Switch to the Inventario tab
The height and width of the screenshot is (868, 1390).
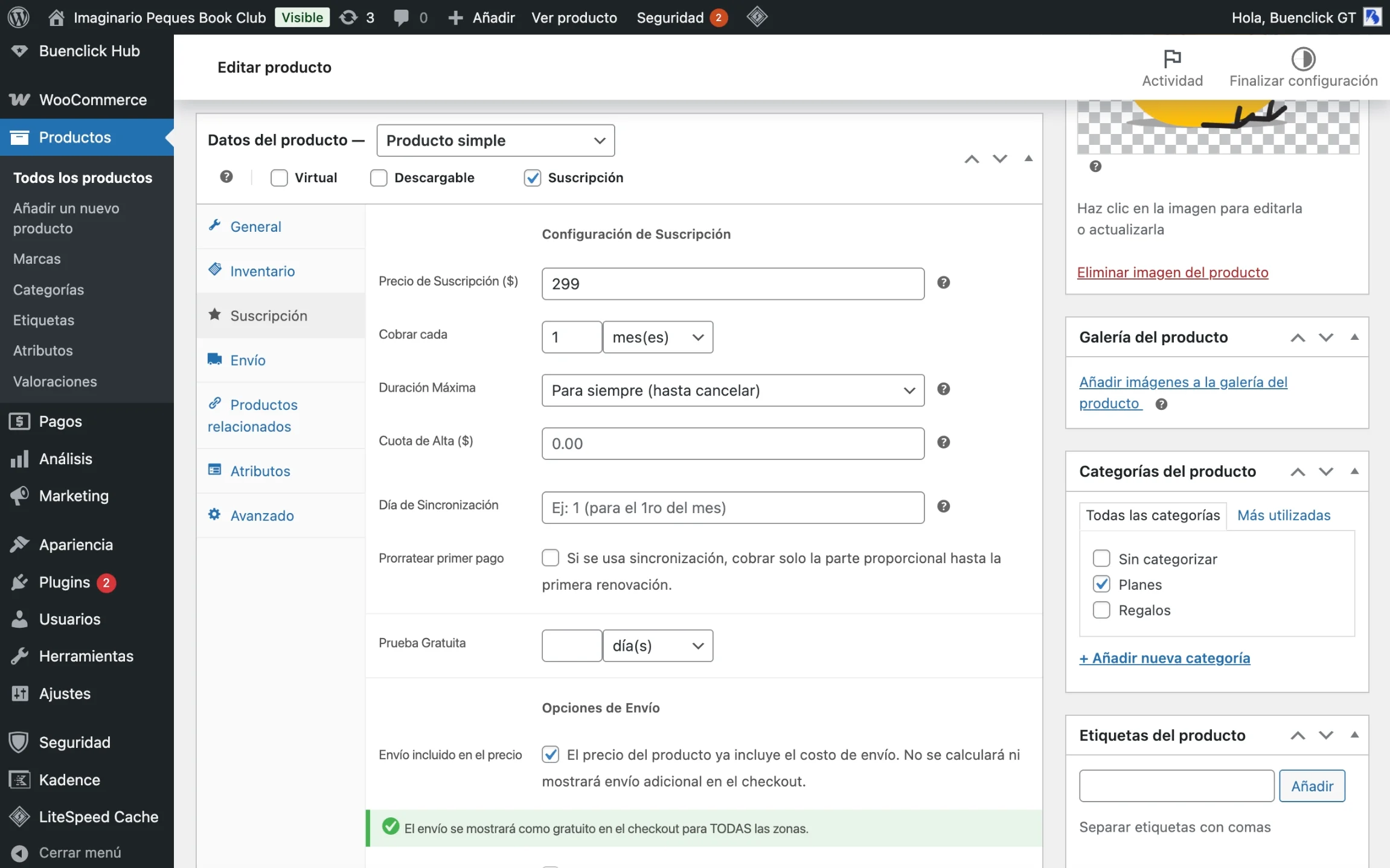pyautogui.click(x=262, y=271)
